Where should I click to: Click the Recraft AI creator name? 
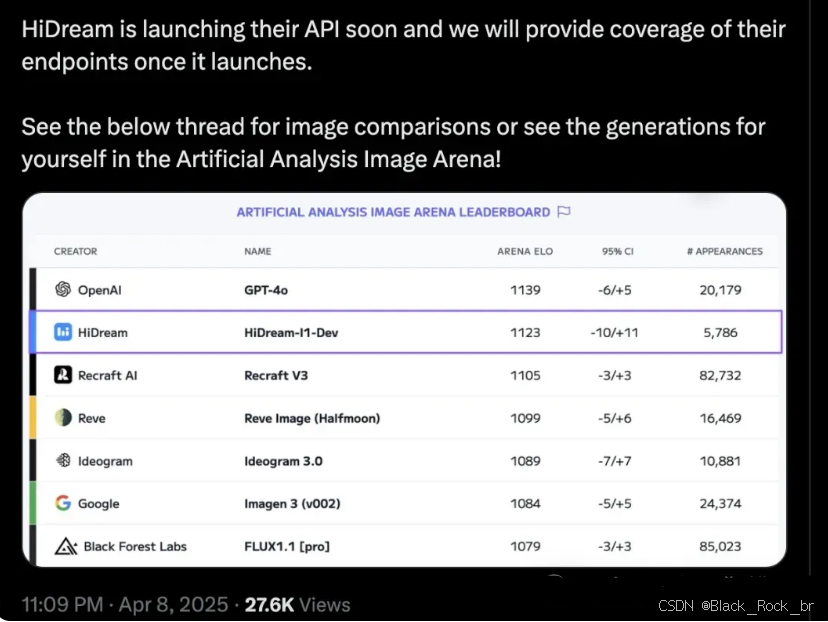coord(107,375)
